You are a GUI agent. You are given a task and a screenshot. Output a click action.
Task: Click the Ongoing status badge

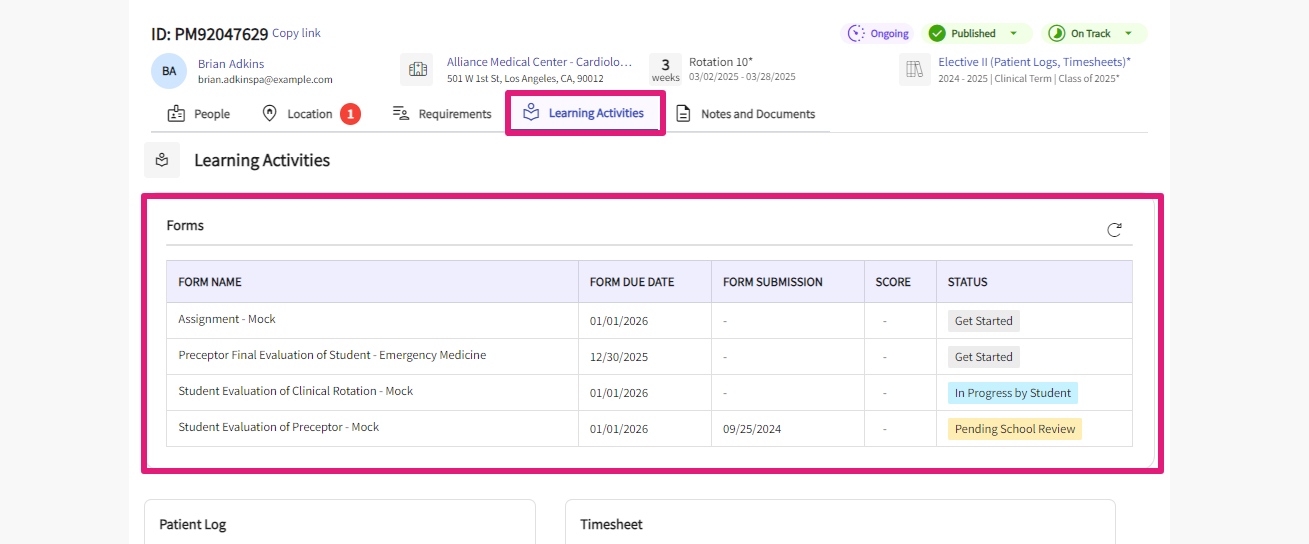point(877,34)
